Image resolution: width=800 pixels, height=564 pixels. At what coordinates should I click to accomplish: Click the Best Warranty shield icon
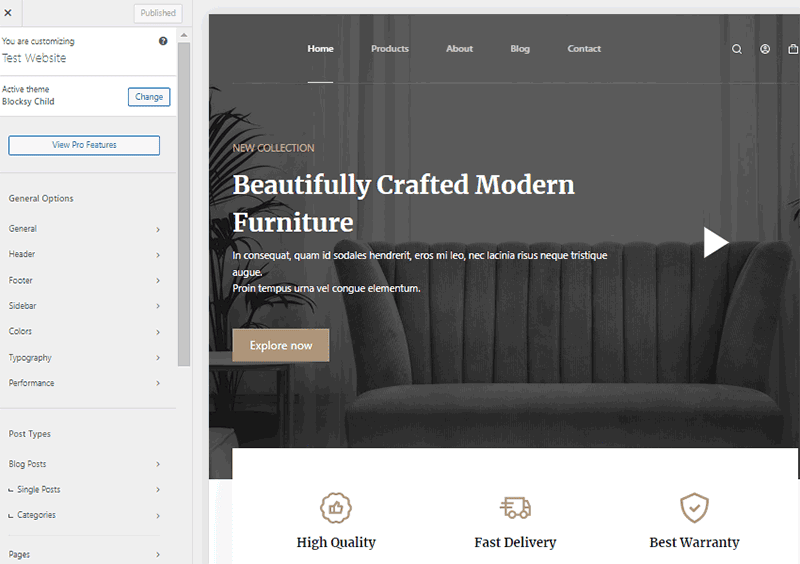coord(694,508)
